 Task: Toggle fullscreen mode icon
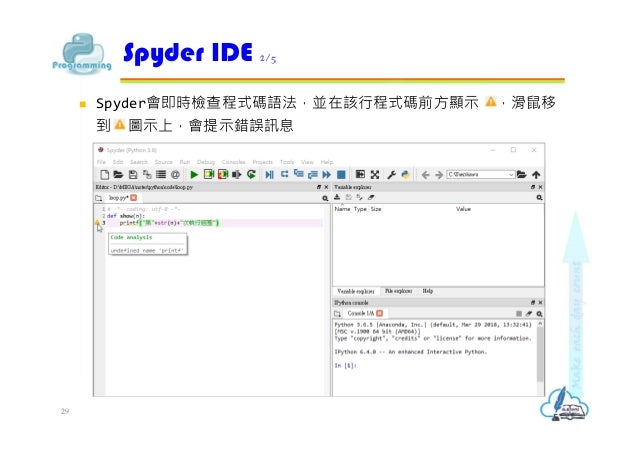(x=375, y=175)
